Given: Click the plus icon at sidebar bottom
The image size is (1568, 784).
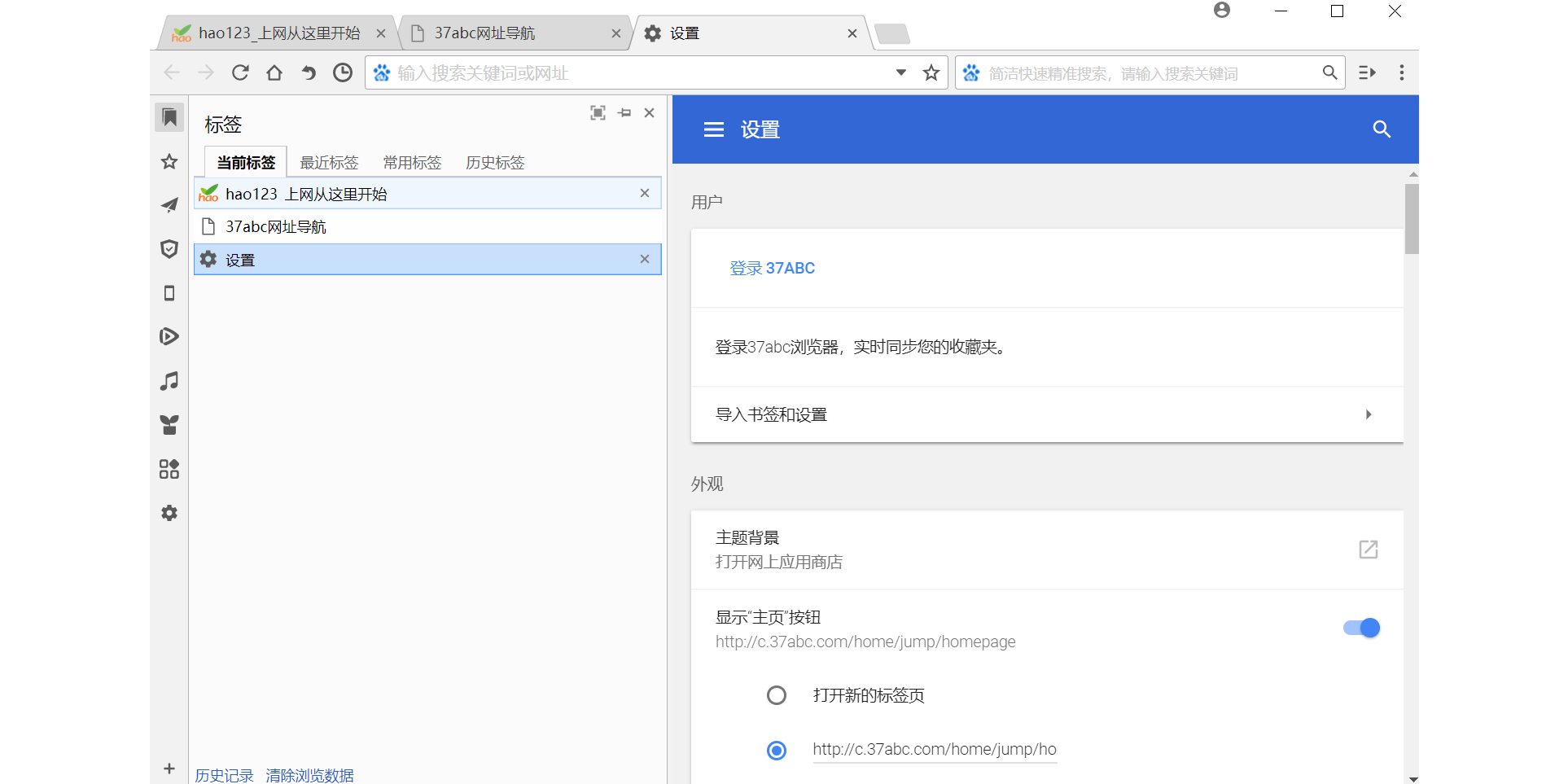Looking at the screenshot, I should pyautogui.click(x=169, y=769).
